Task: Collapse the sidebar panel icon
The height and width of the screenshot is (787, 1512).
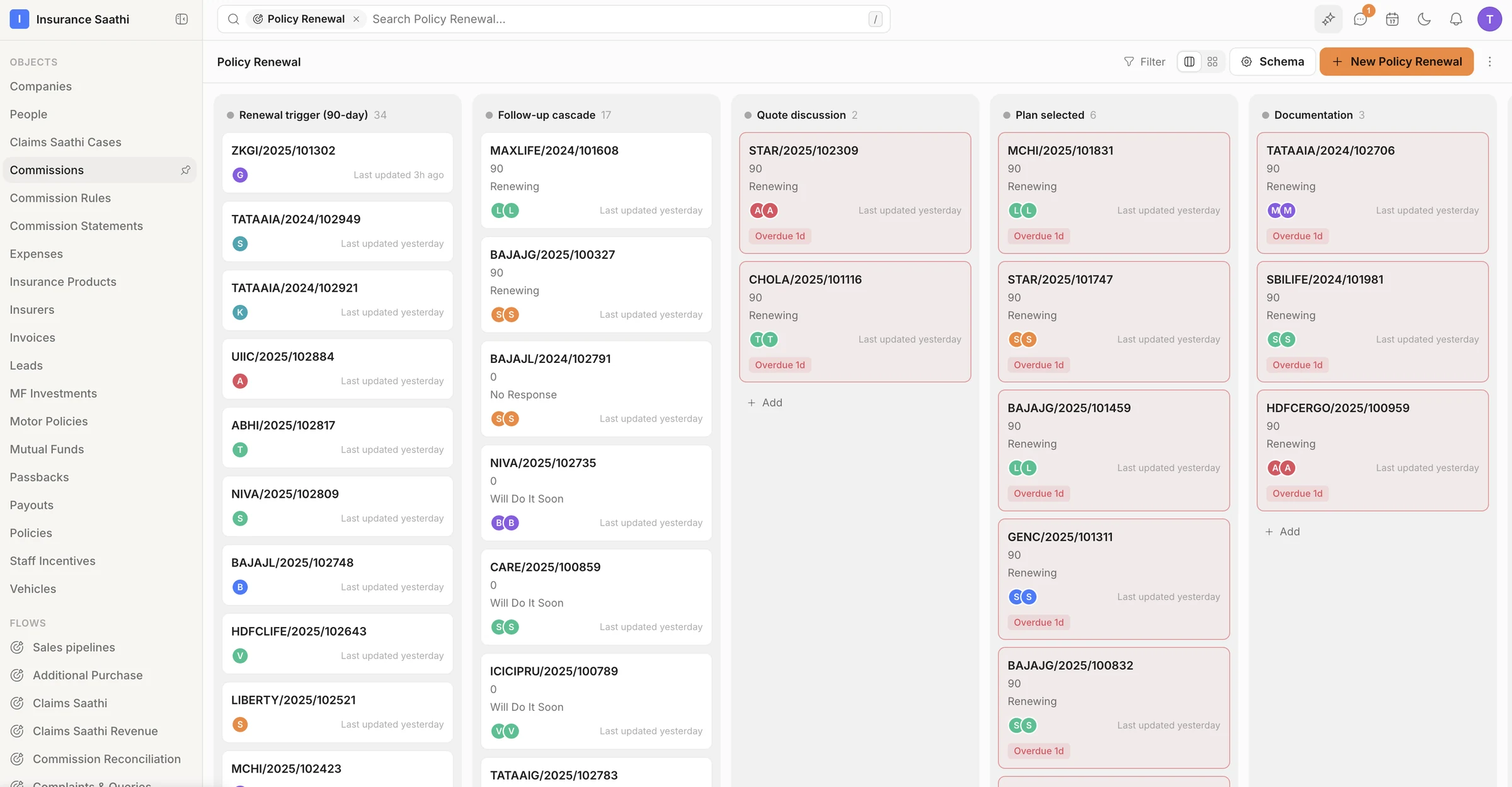Action: [x=181, y=19]
